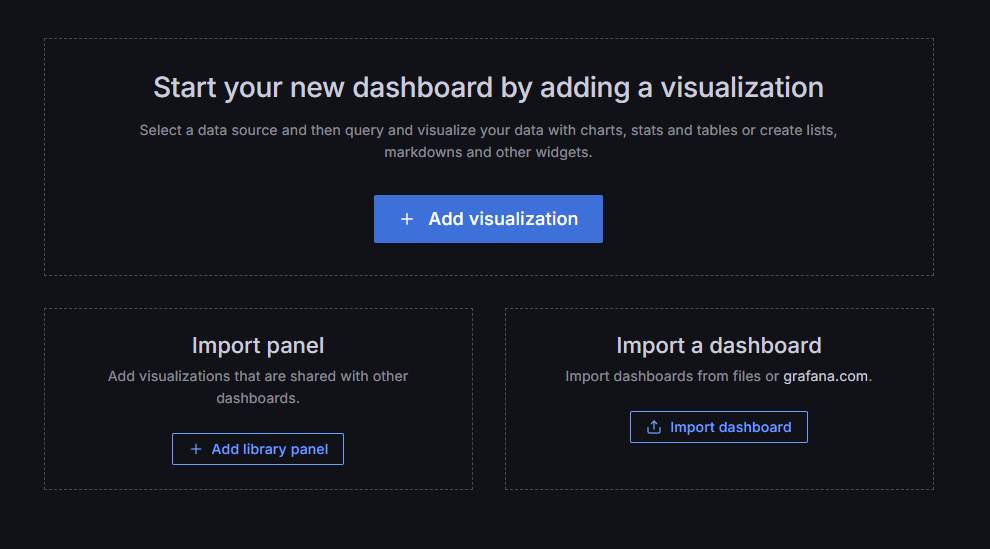Click the Add library panel button text
The height and width of the screenshot is (549, 990).
[270, 449]
